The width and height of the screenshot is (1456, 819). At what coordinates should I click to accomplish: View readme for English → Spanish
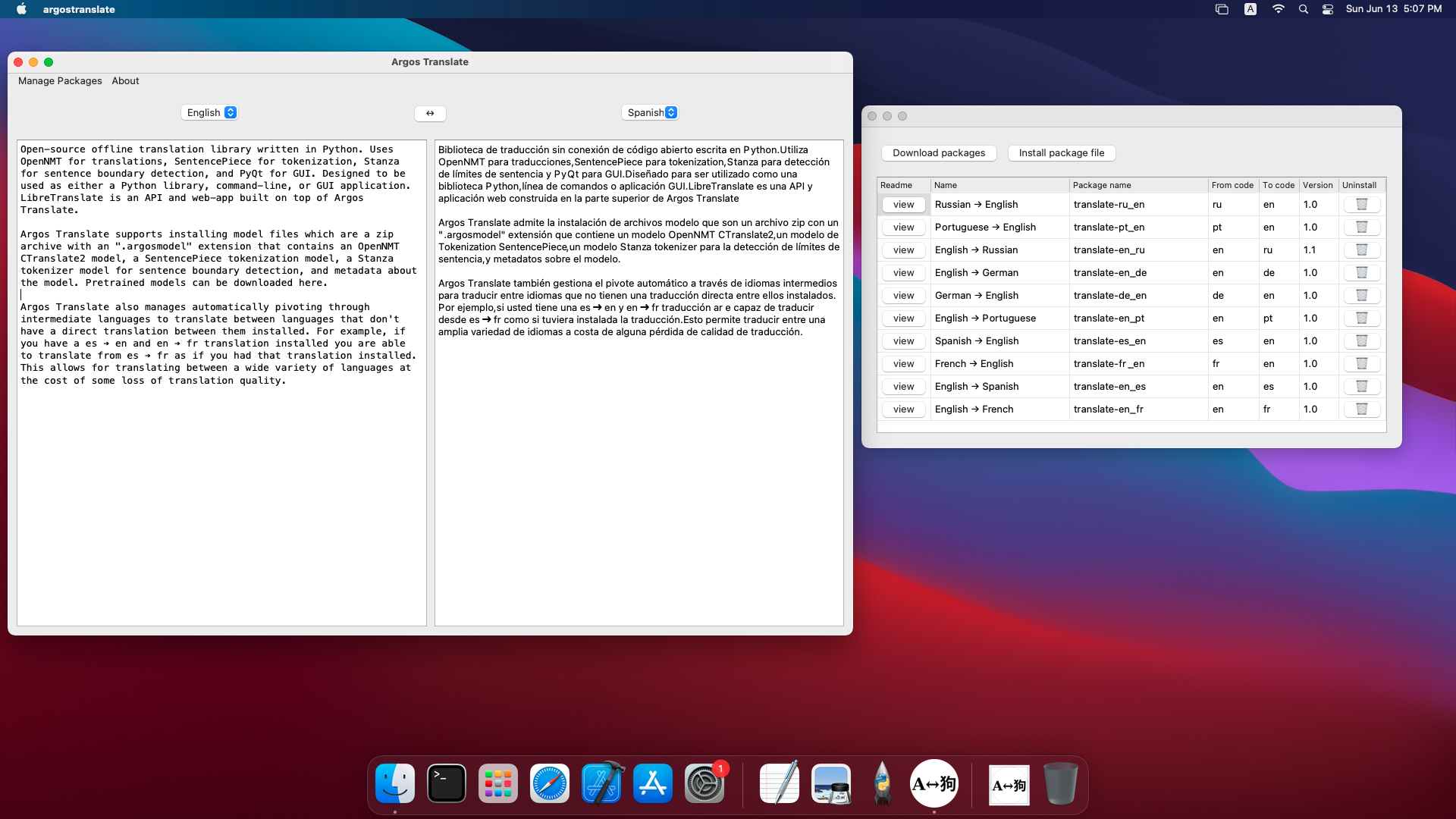coord(903,387)
